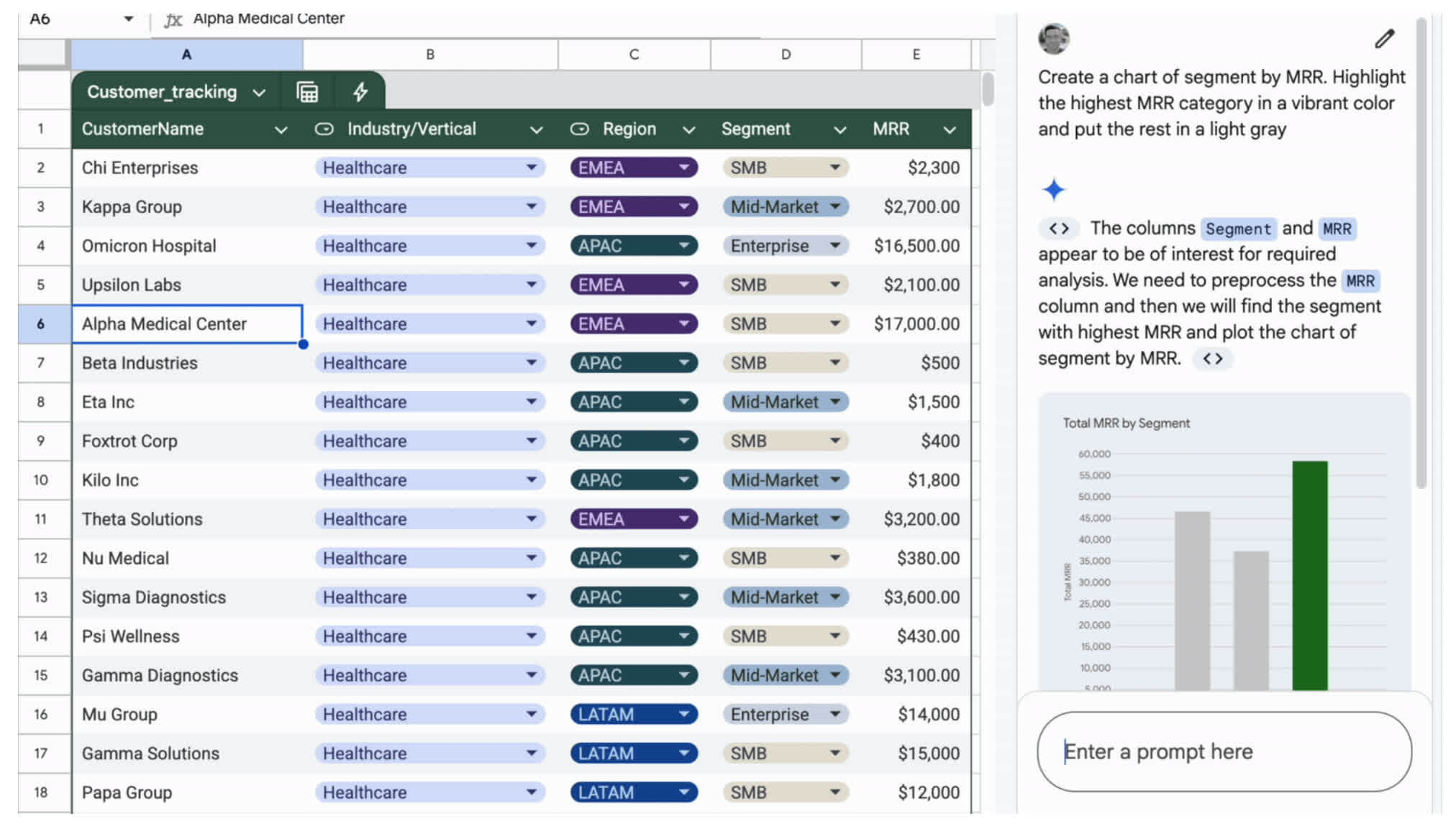The image size is (1456, 829).
Task: Click the Psi Wellness cell
Action: (187, 636)
